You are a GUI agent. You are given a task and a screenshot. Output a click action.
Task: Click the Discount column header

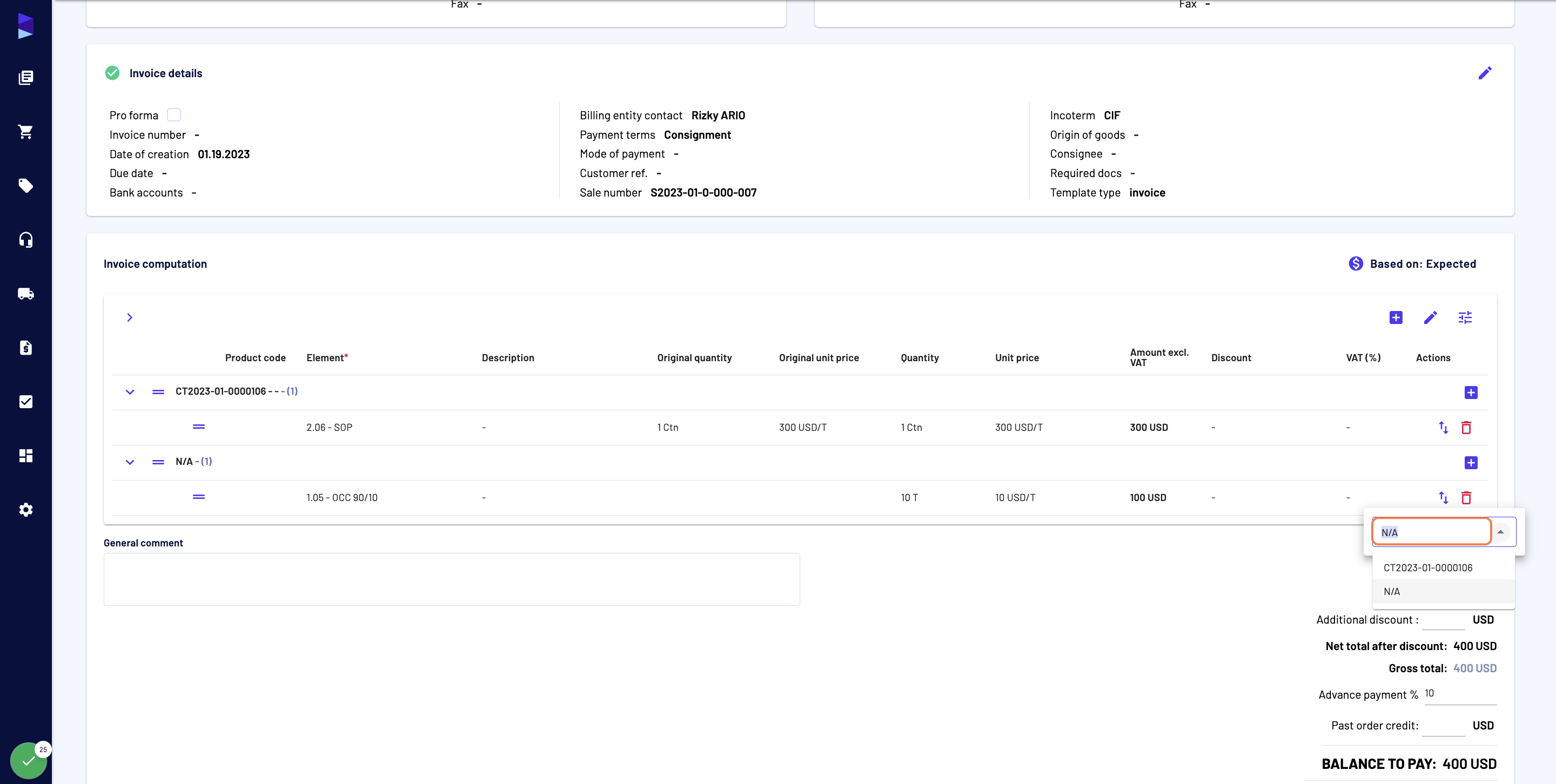1230,358
